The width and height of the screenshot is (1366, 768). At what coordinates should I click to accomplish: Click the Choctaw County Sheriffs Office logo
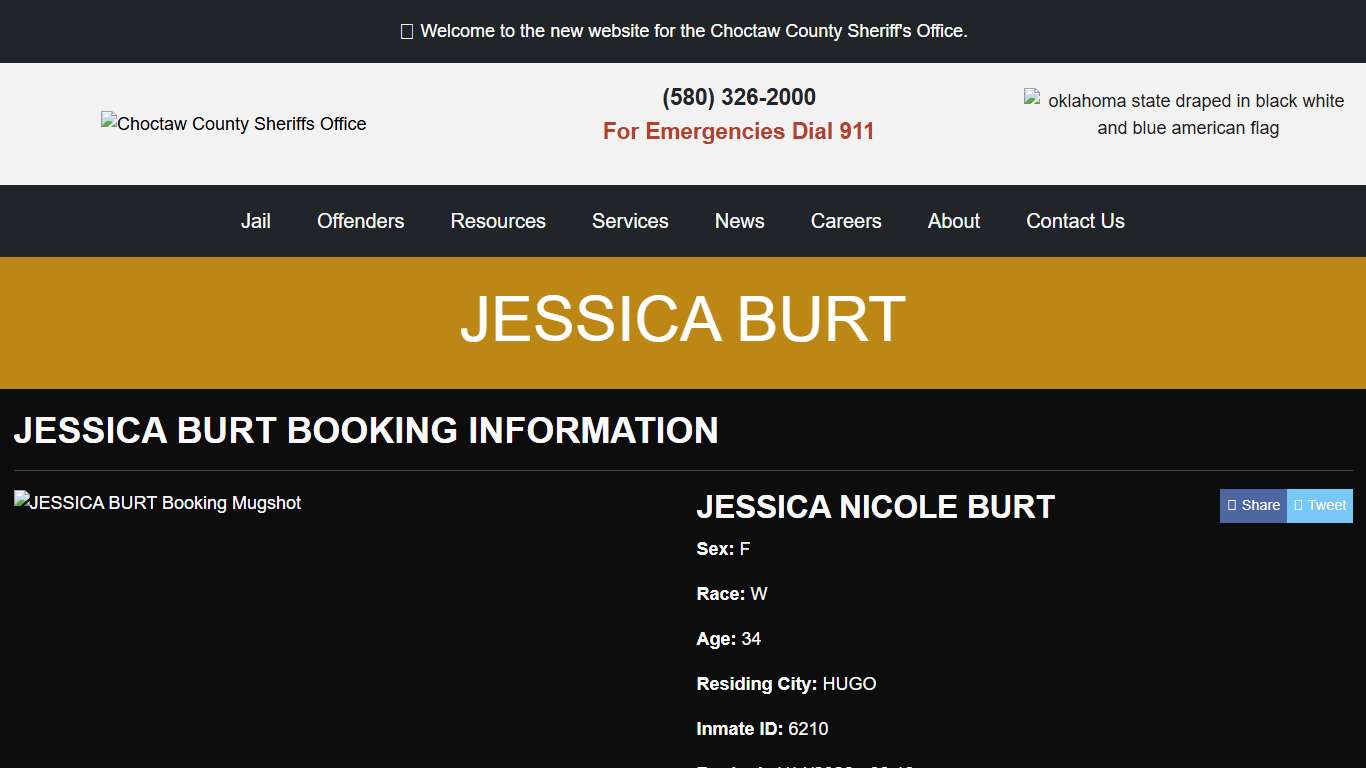[233, 123]
